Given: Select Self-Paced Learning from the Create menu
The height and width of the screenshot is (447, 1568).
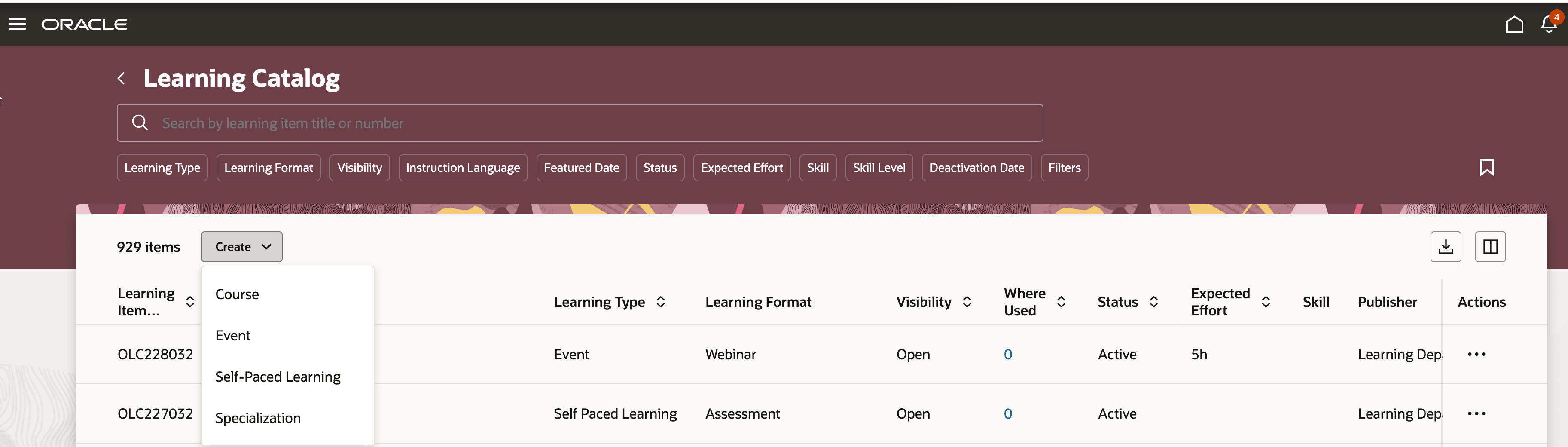Looking at the screenshot, I should (278, 377).
